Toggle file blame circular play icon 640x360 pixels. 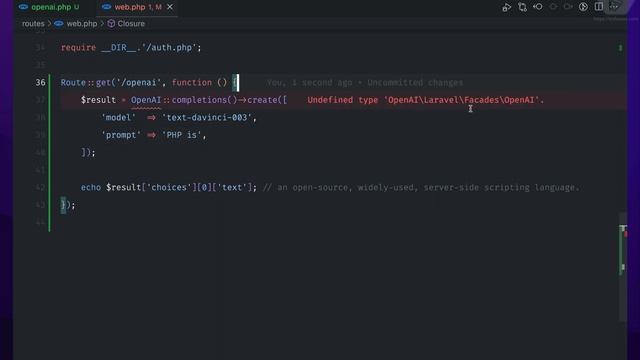[x=583, y=7]
